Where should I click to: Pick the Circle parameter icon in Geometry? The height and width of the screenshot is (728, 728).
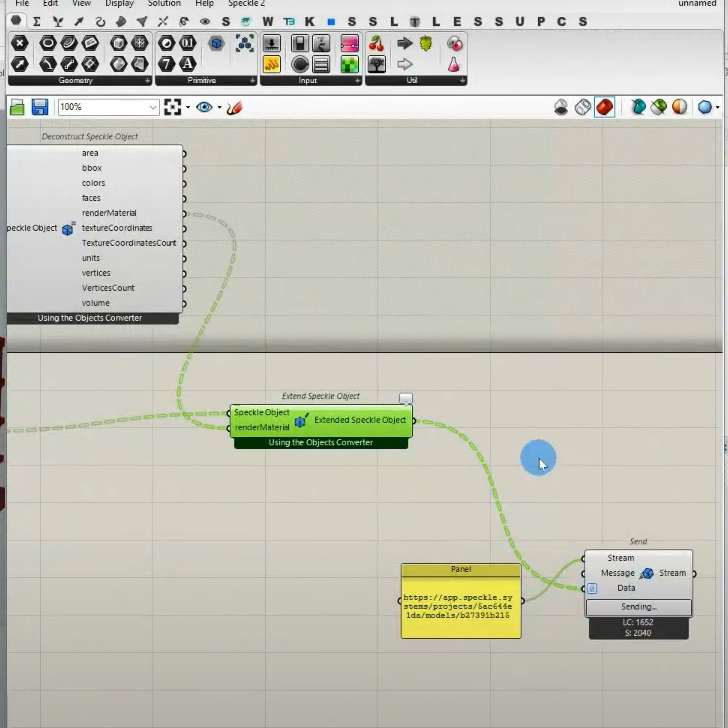point(48,44)
